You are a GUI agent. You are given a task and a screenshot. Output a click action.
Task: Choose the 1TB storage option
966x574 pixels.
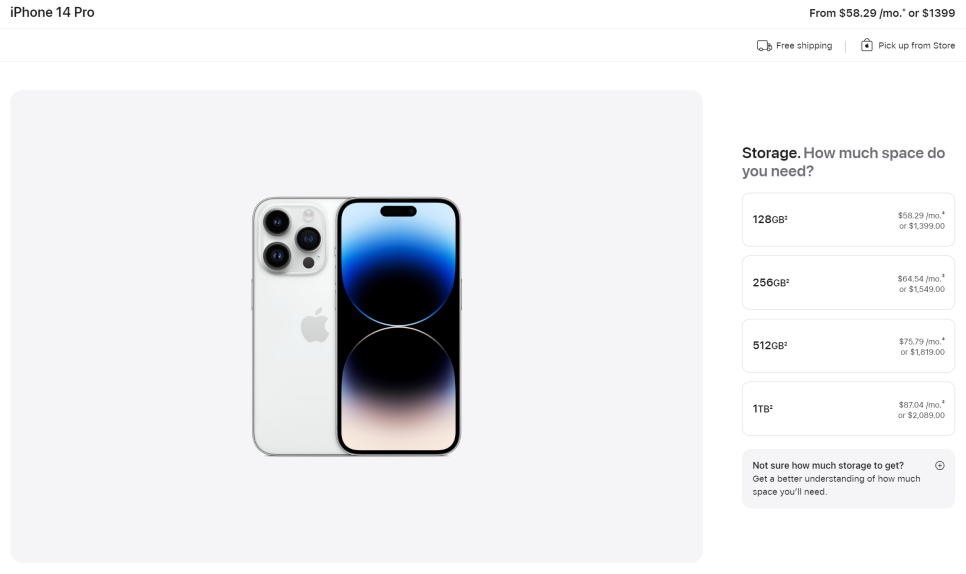(x=848, y=409)
